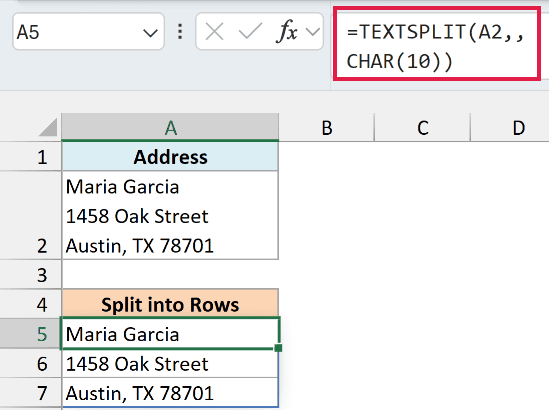This screenshot has height=410, width=549.
Task: Confirm formula entry with checkmark icon
Action: pos(250,32)
